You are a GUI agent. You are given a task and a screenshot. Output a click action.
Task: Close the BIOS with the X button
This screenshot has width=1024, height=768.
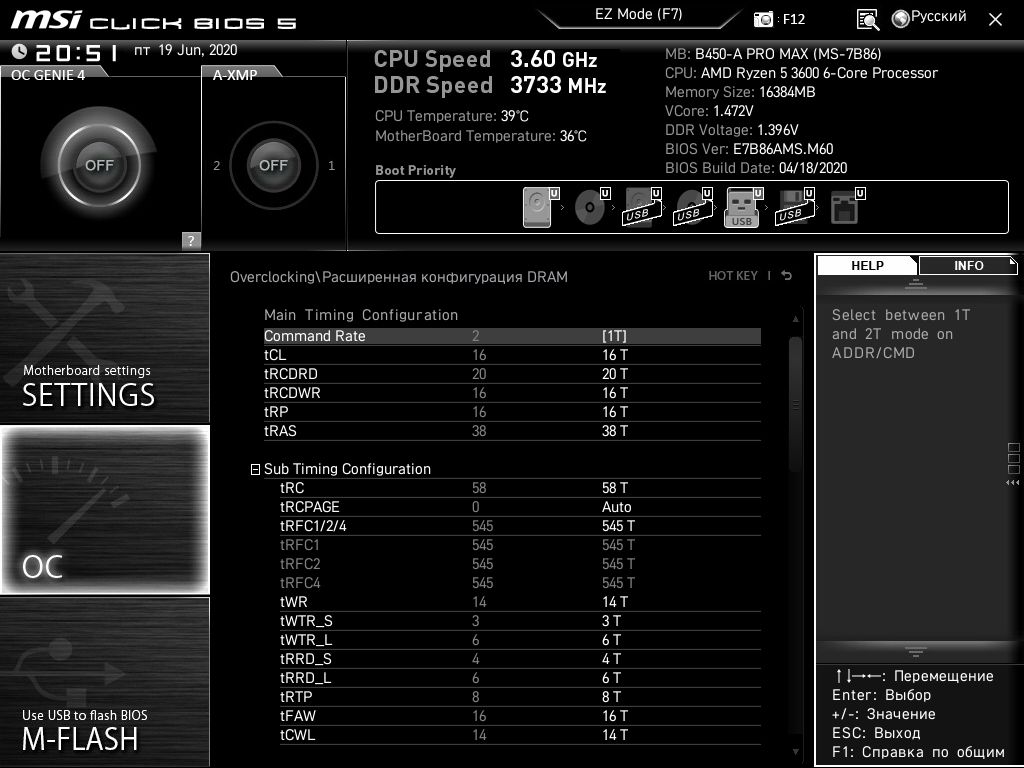pyautogui.click(x=995, y=20)
